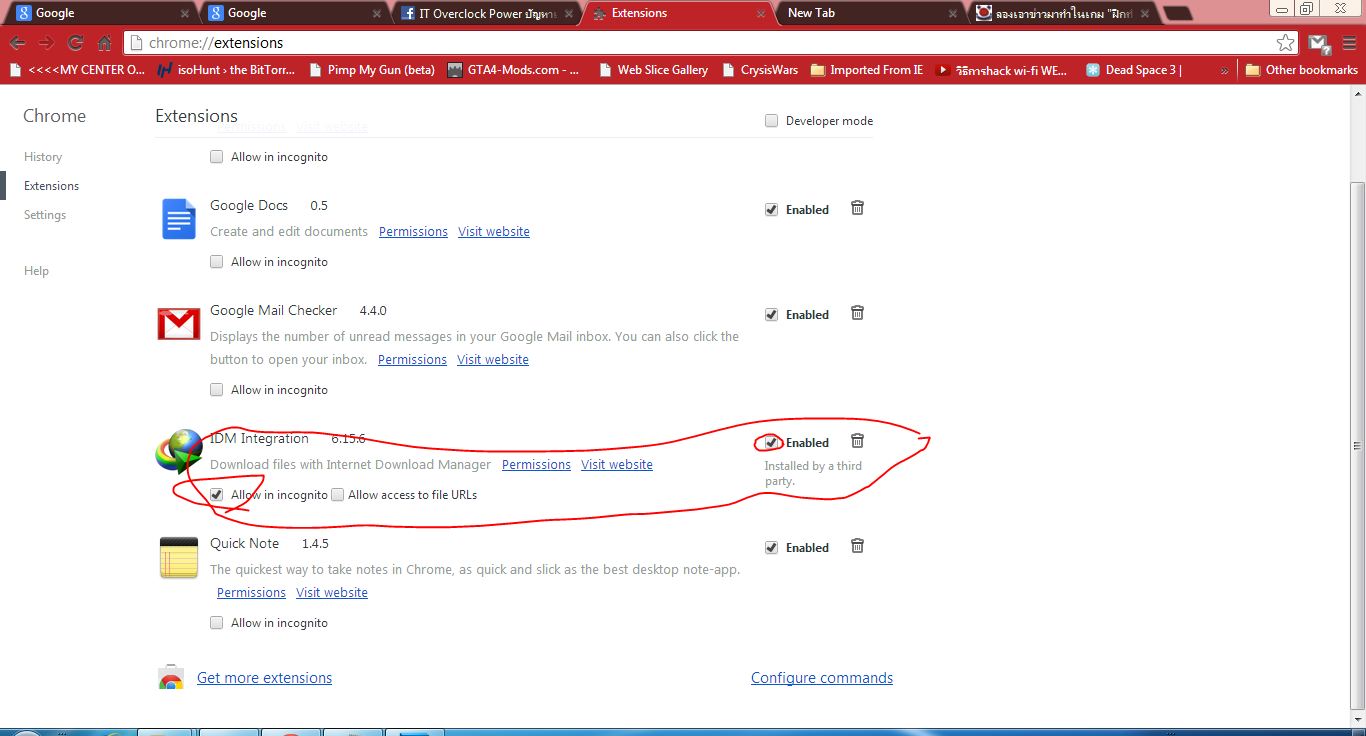Open Help in the Chrome sidebar
This screenshot has height=736, width=1366.
point(36,271)
